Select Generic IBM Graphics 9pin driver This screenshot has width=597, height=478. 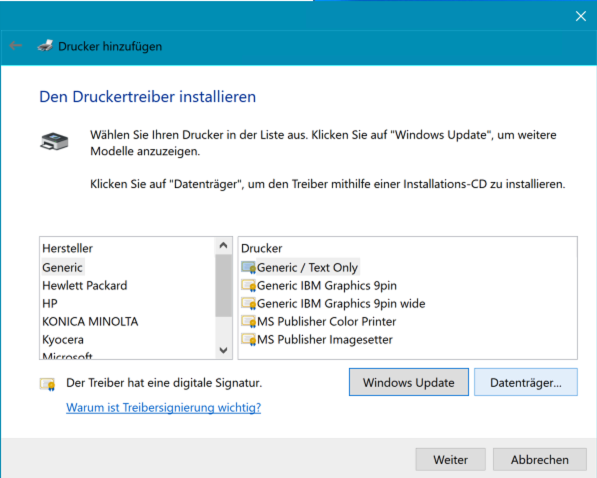point(327,286)
